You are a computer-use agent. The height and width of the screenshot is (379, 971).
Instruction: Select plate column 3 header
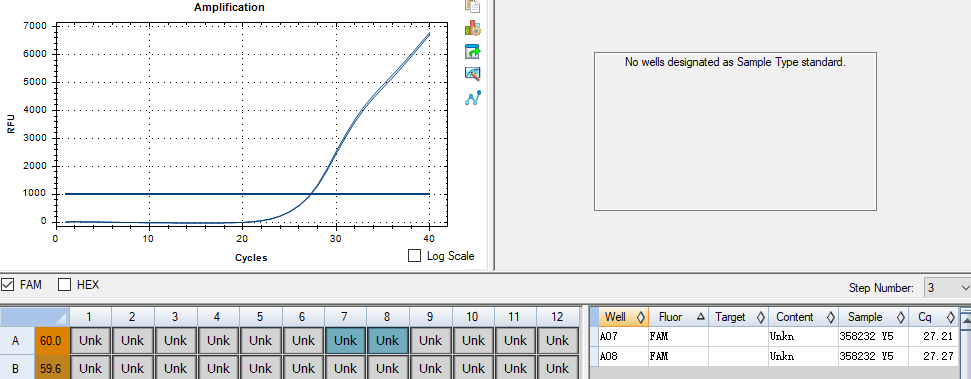175,317
